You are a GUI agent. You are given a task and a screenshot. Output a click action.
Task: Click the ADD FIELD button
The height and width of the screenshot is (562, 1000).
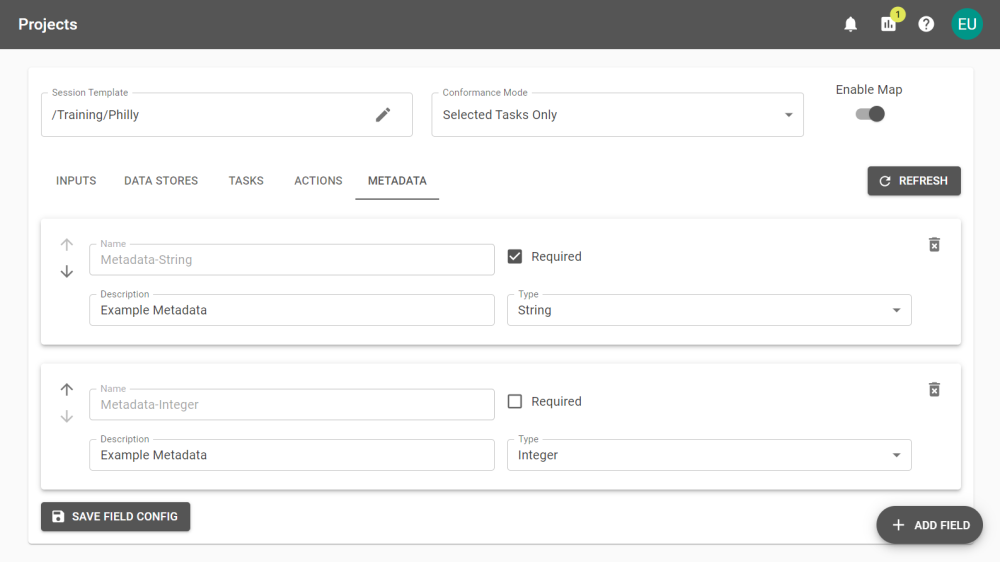point(930,525)
